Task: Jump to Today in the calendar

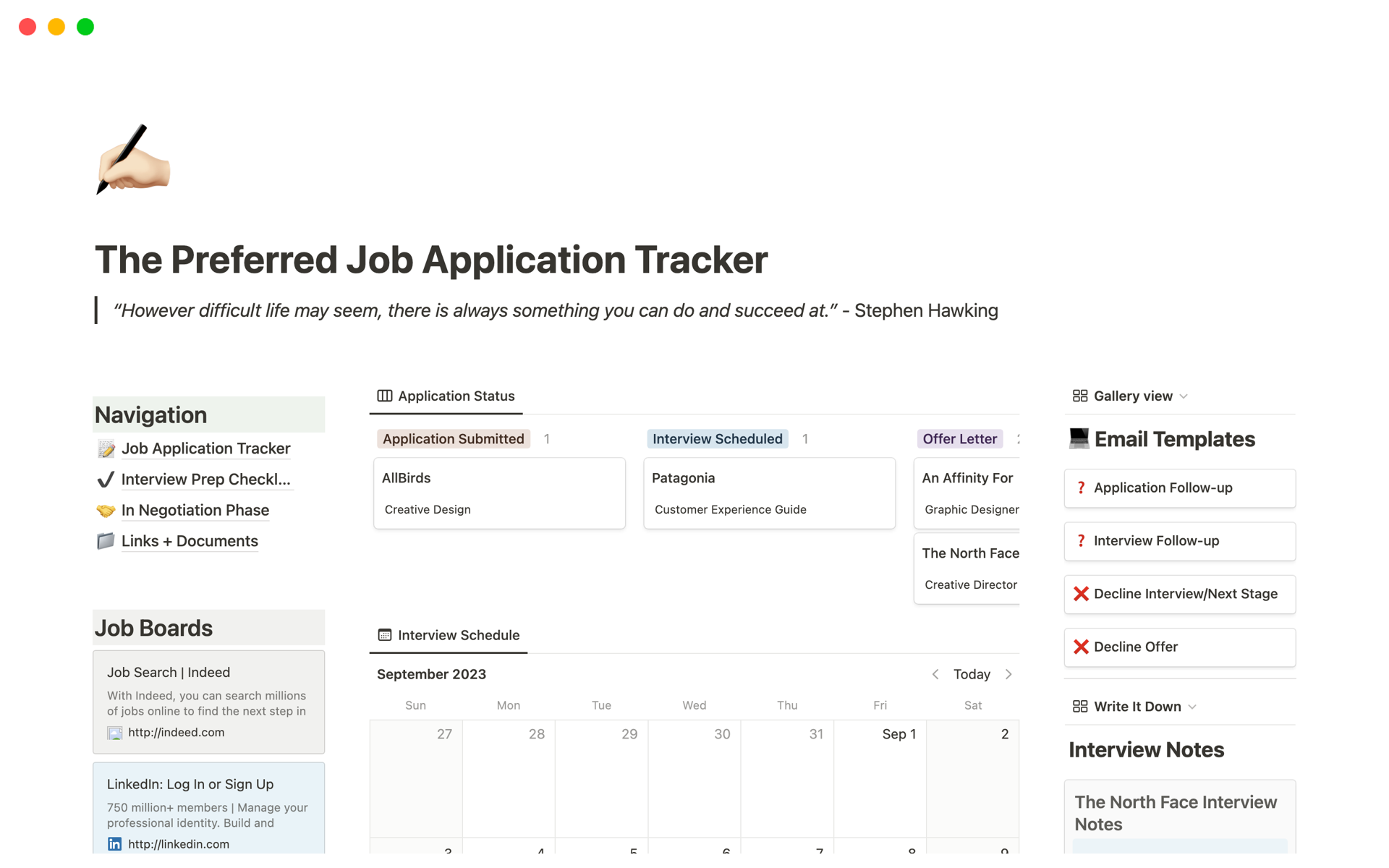Action: tap(972, 674)
